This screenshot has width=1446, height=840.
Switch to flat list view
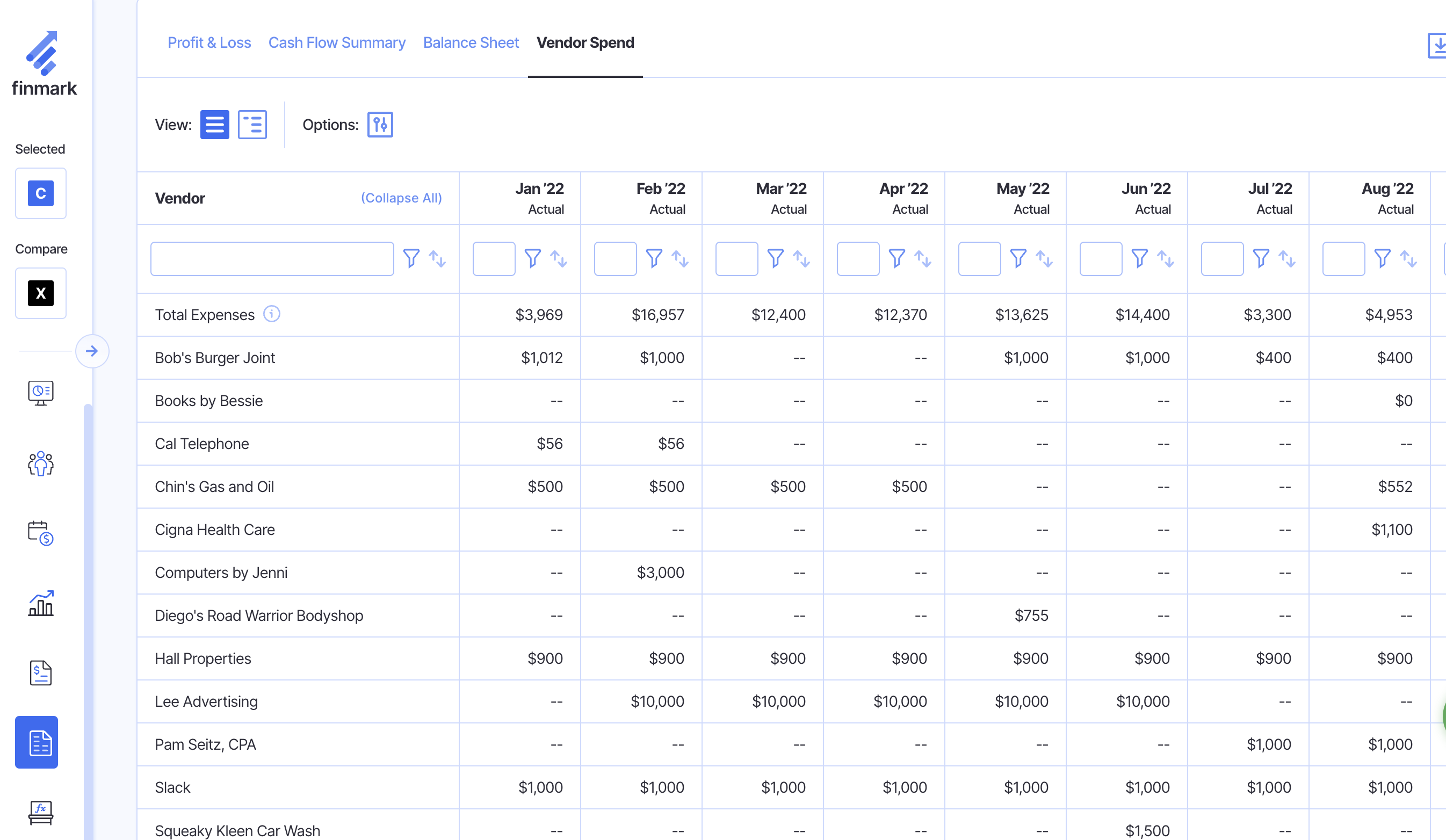click(x=215, y=125)
